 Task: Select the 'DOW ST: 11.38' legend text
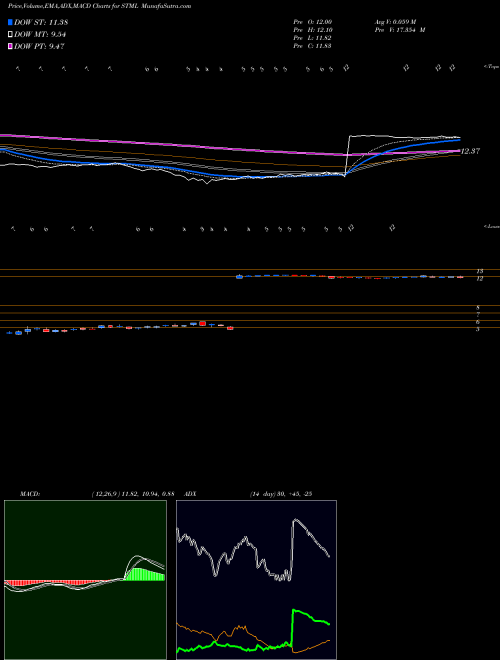coord(41,22)
